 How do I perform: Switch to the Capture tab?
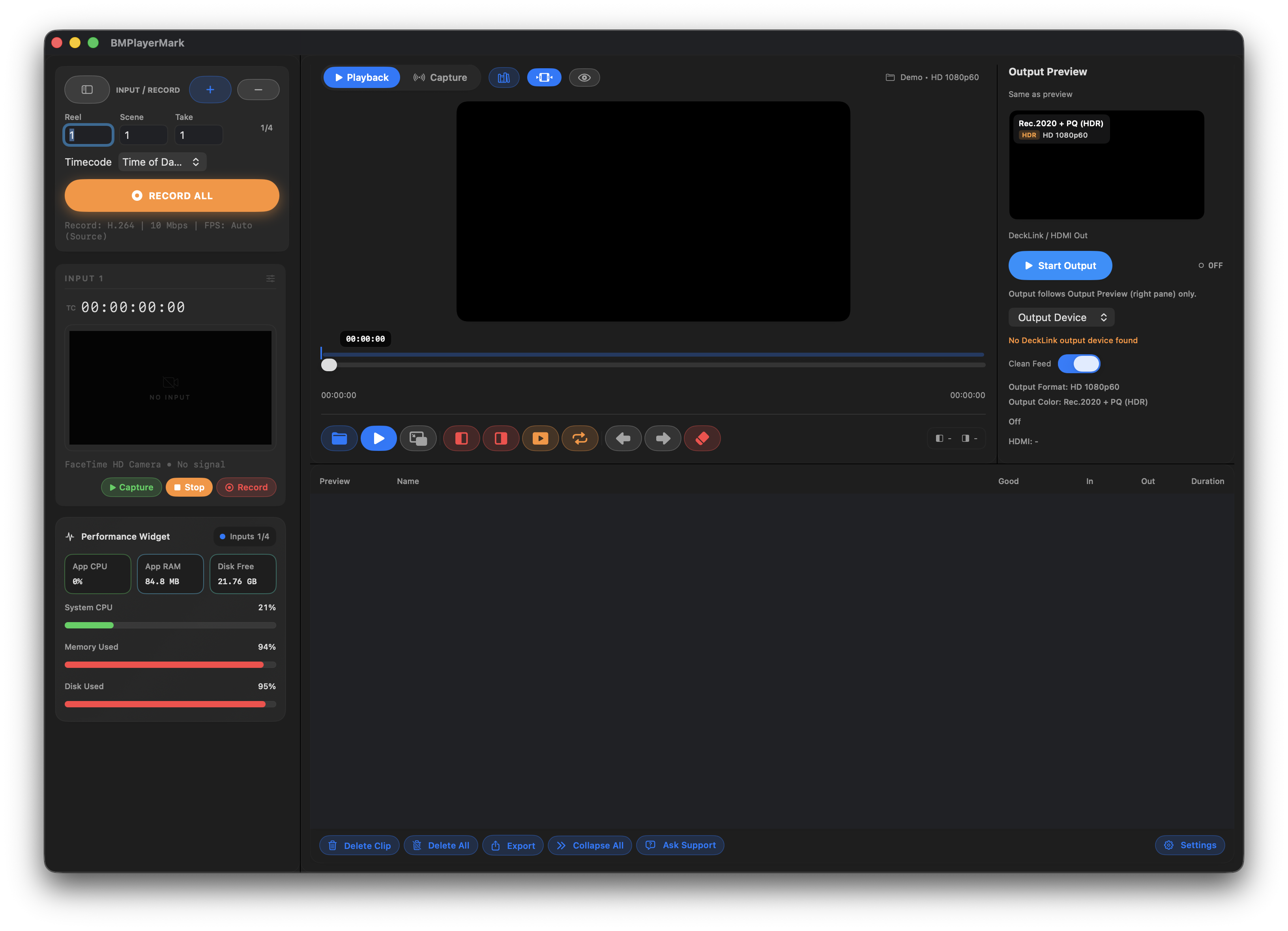[440, 78]
